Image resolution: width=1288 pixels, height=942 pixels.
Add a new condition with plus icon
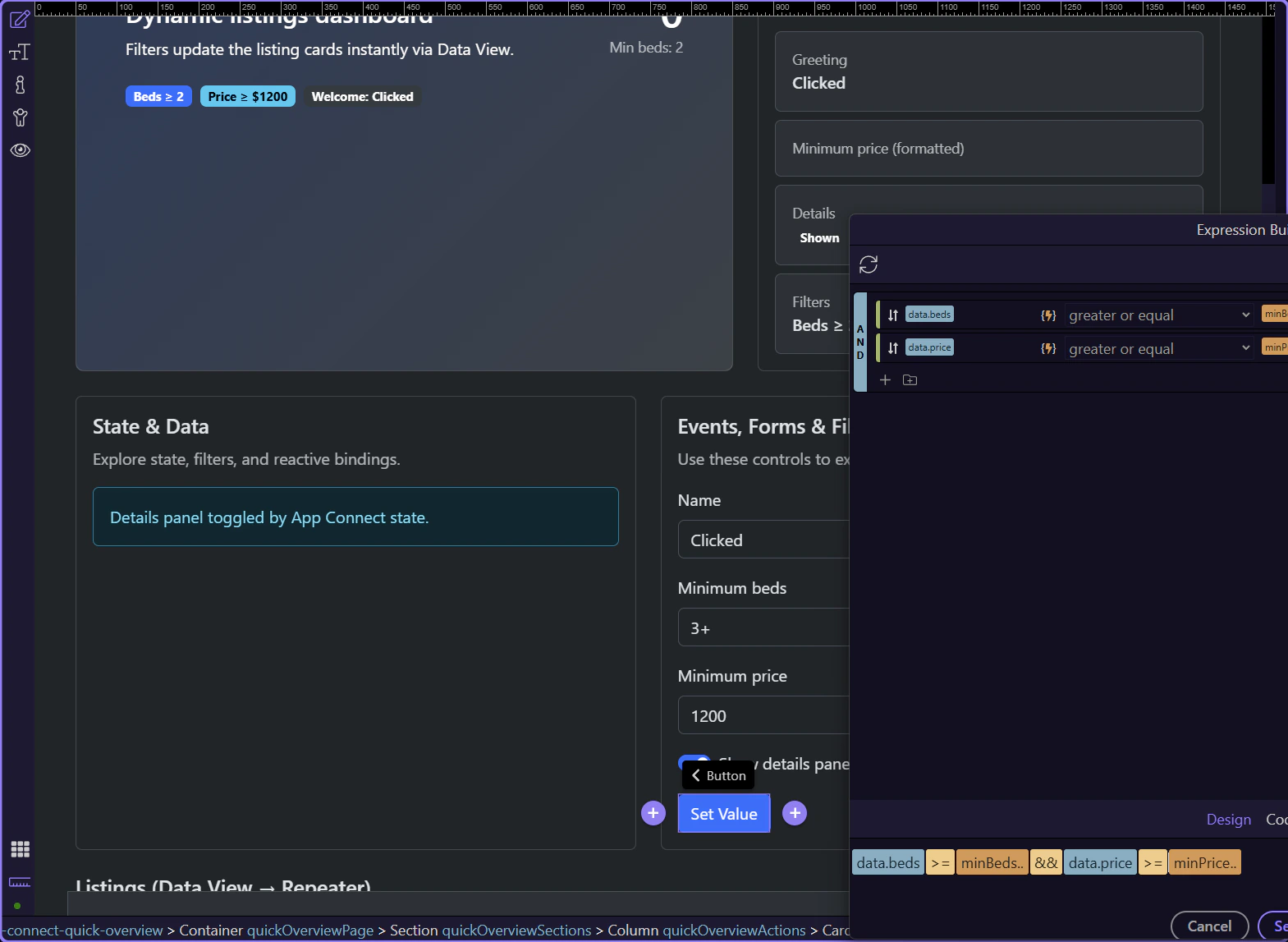885,379
